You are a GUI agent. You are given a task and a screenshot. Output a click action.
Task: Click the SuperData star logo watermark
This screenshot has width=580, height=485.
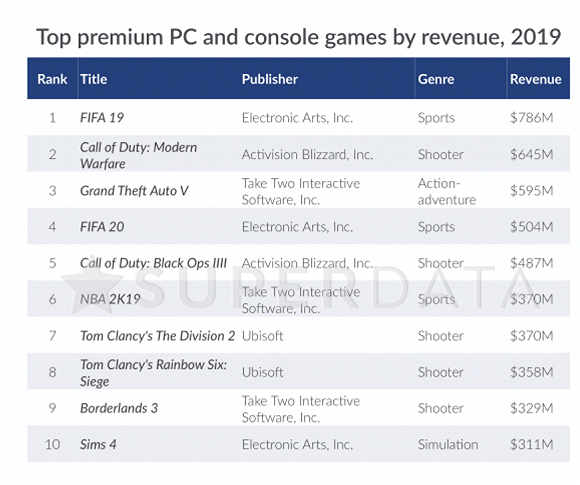(92, 285)
